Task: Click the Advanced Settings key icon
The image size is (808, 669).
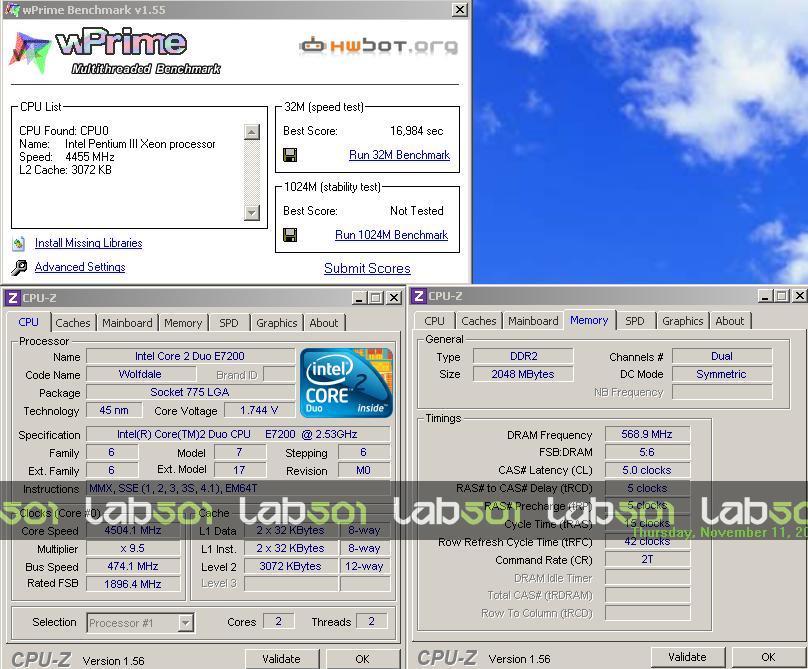Action: (19, 267)
